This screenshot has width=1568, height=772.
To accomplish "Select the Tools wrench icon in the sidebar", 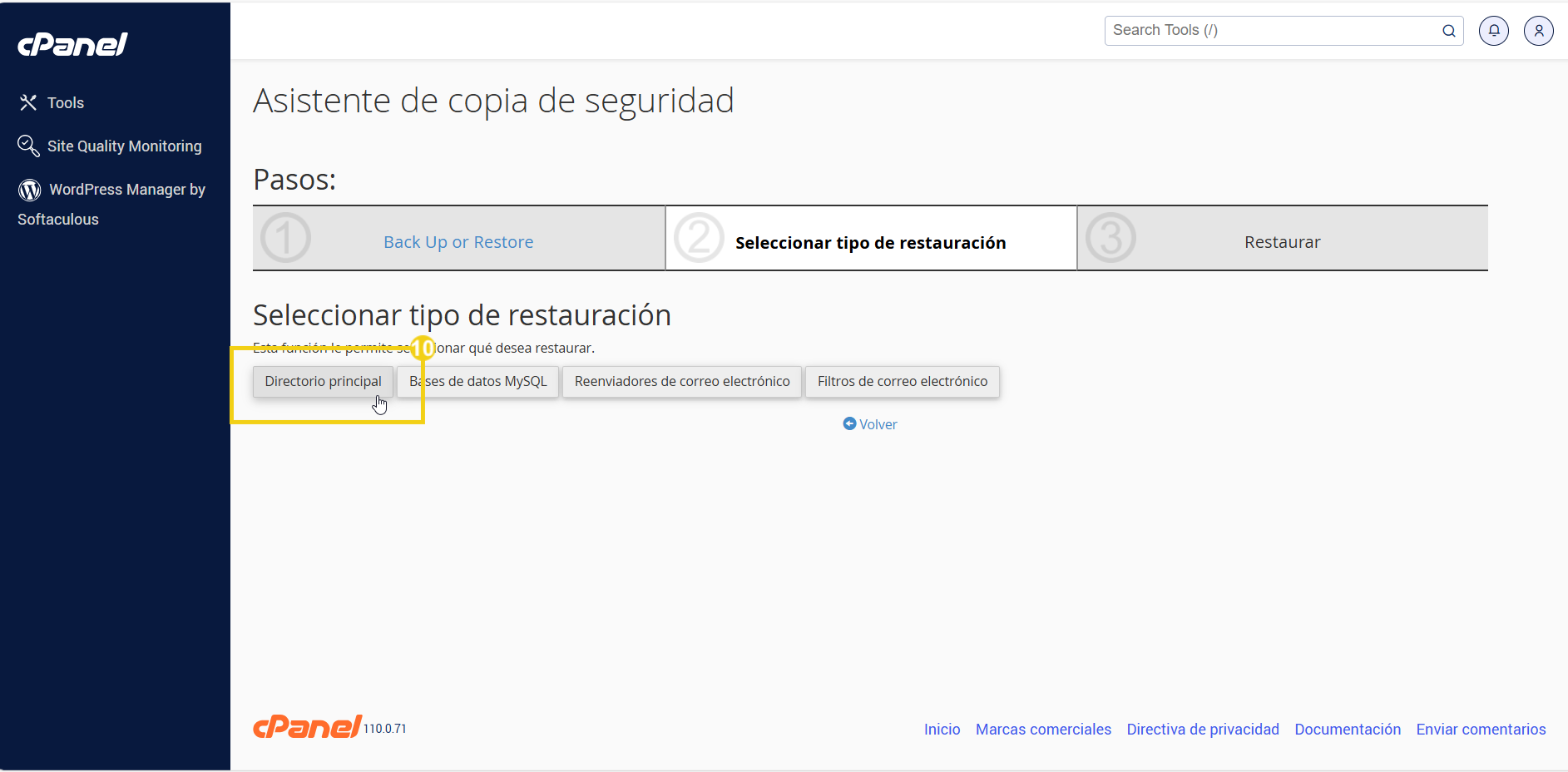I will click(x=28, y=102).
